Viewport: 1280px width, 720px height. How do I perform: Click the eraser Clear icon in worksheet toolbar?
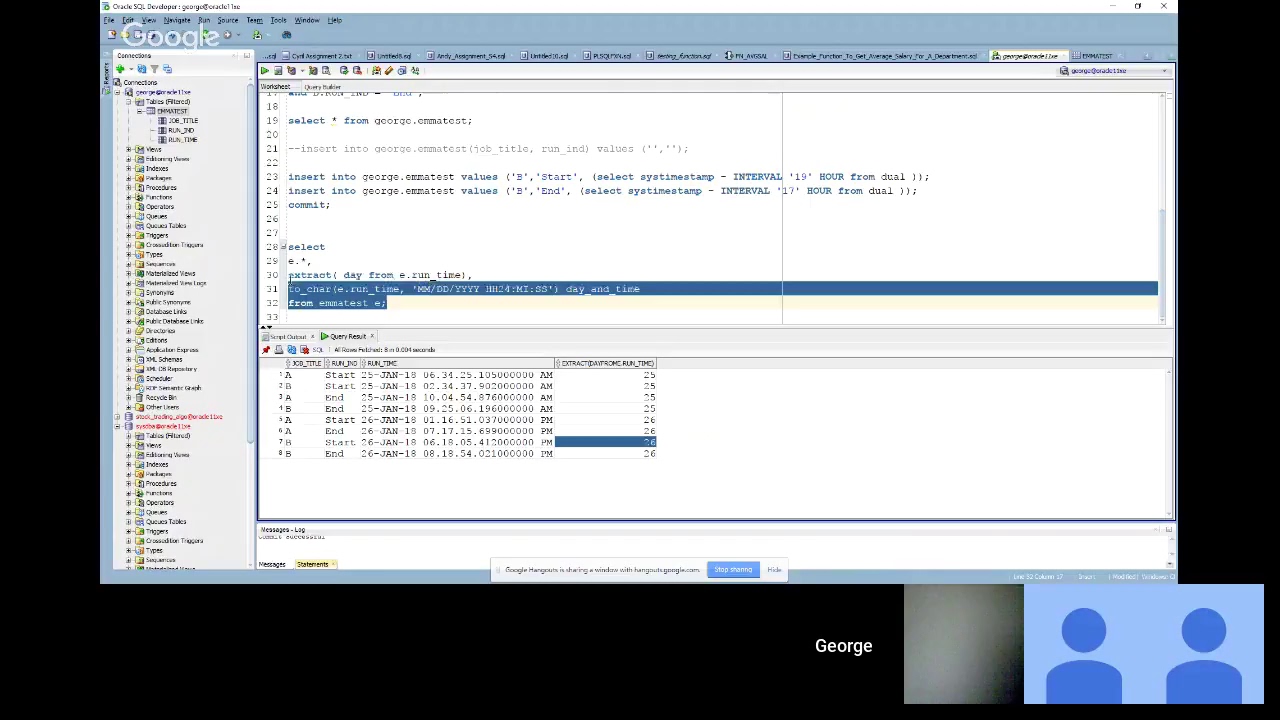tap(389, 70)
